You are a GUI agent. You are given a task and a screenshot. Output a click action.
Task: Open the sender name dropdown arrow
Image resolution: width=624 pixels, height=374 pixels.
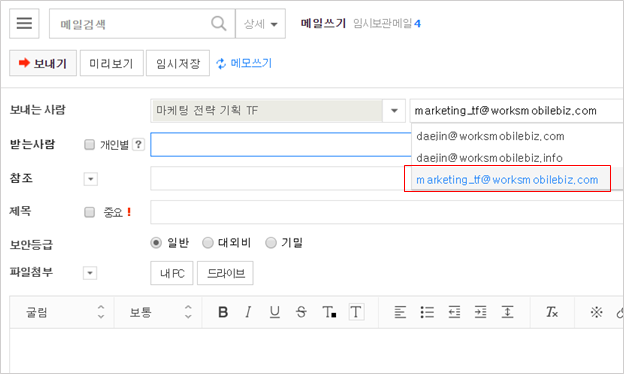[x=394, y=110]
